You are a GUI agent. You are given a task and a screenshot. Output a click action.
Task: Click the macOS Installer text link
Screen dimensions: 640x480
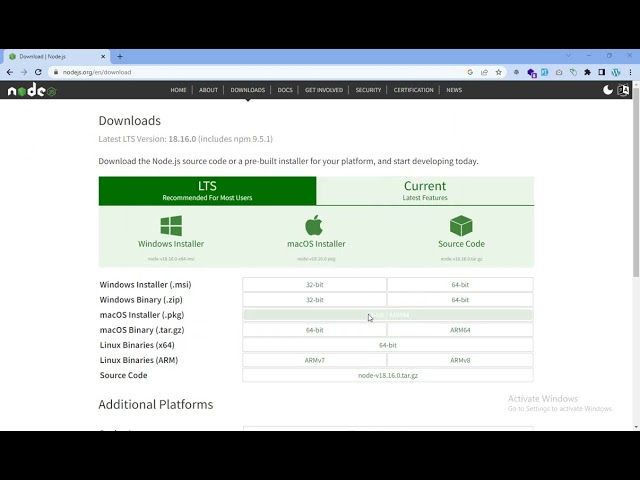tap(316, 244)
